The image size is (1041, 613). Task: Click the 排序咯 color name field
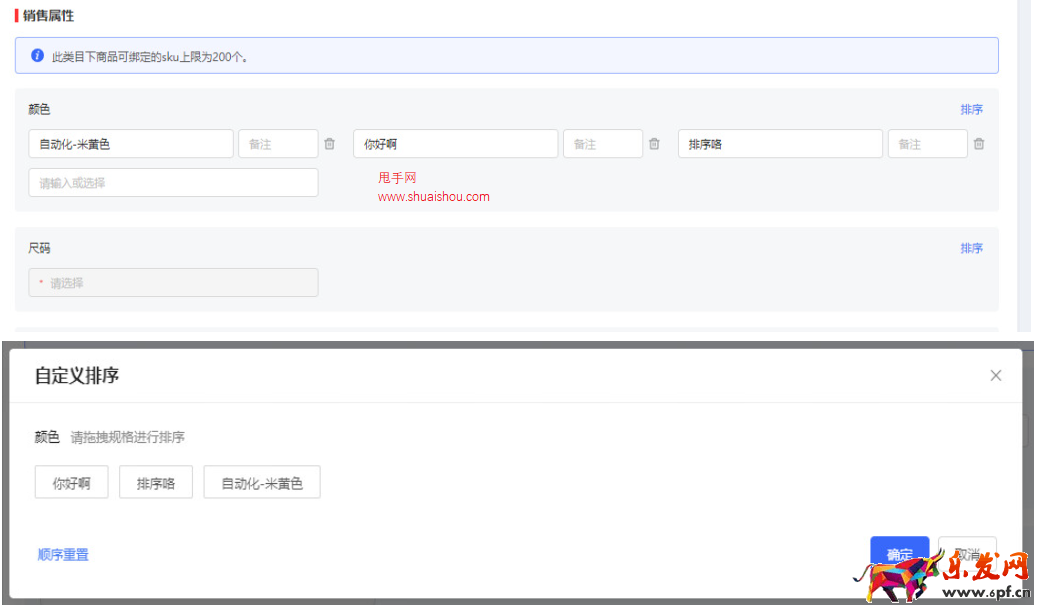[780, 144]
